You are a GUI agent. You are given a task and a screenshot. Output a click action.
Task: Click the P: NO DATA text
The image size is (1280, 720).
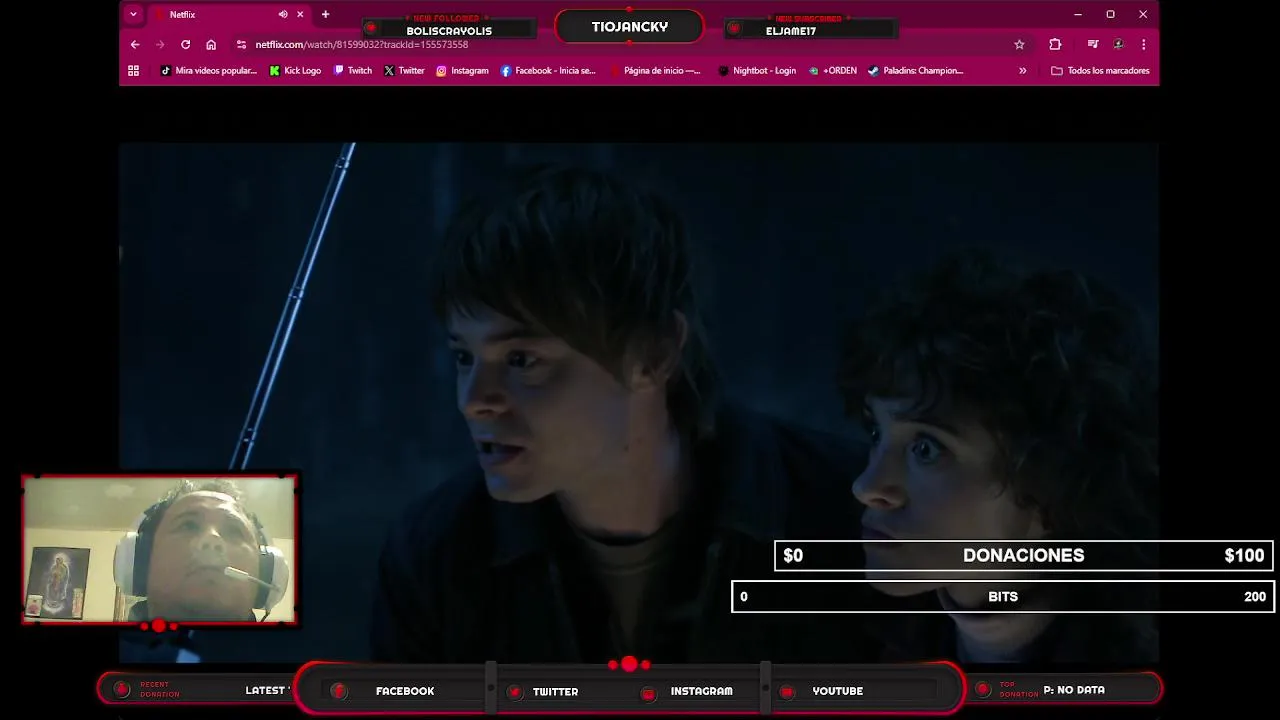[x=1074, y=690]
